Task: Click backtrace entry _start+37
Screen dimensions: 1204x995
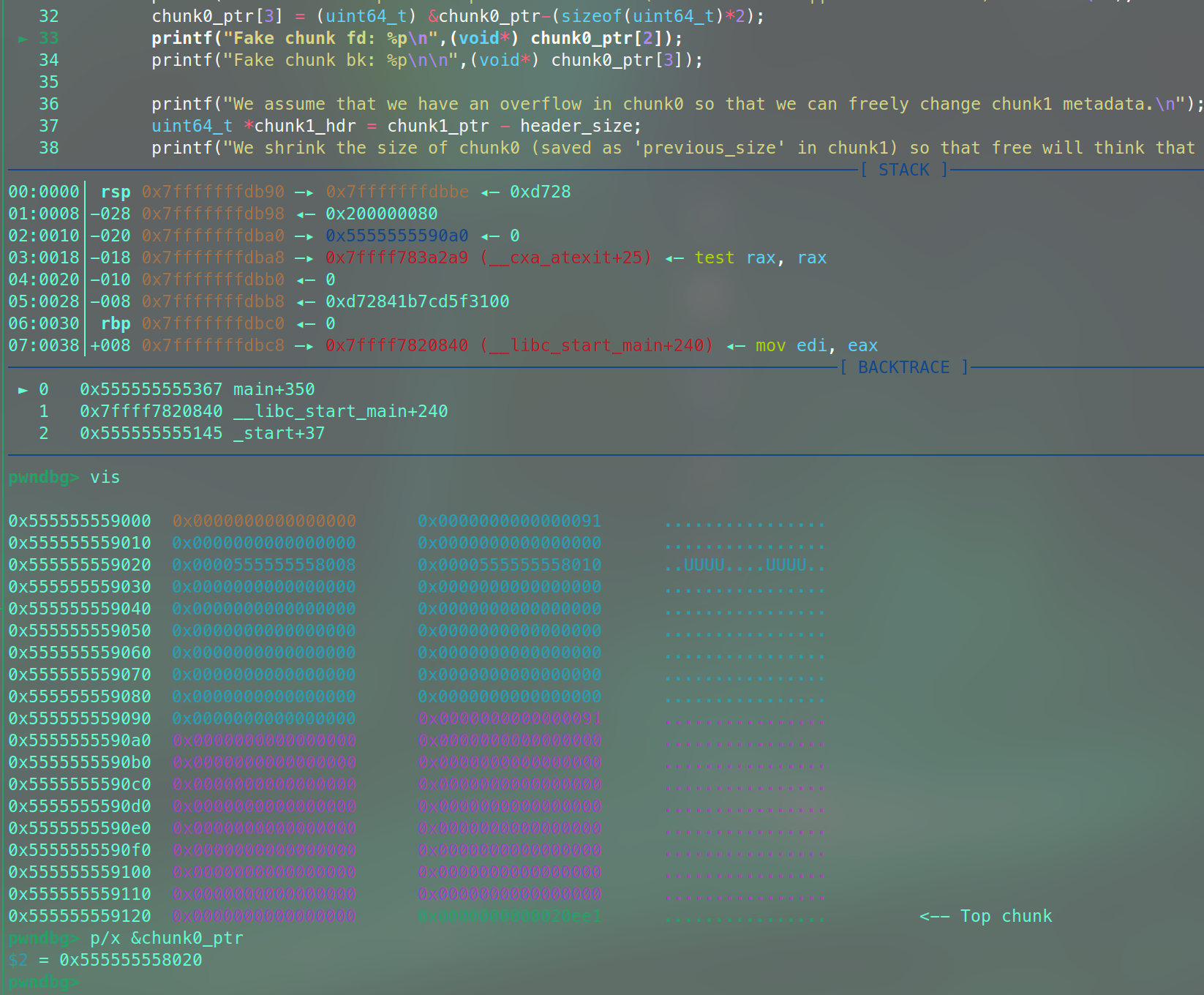Action: pyautogui.click(x=279, y=433)
